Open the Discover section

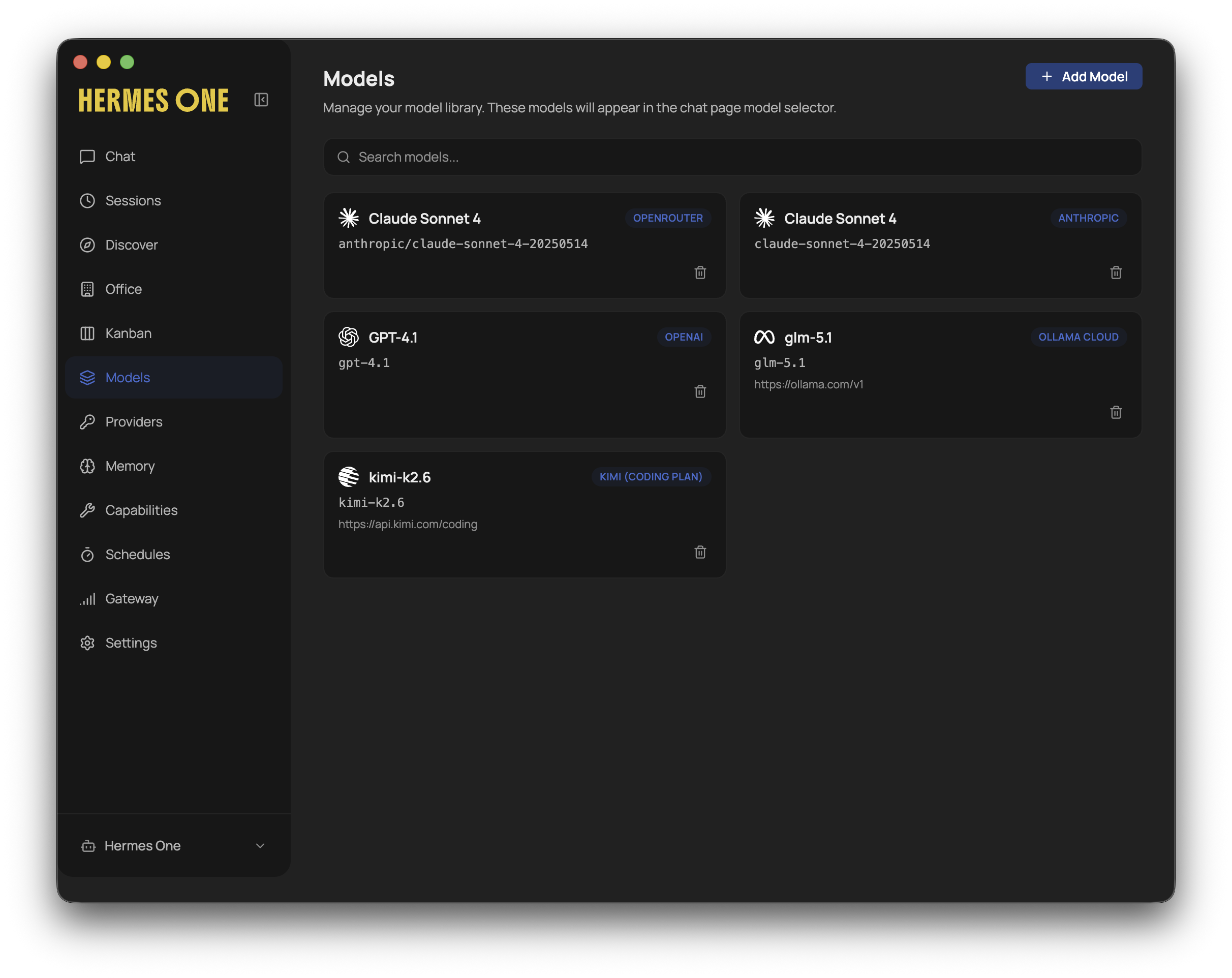pos(174,244)
